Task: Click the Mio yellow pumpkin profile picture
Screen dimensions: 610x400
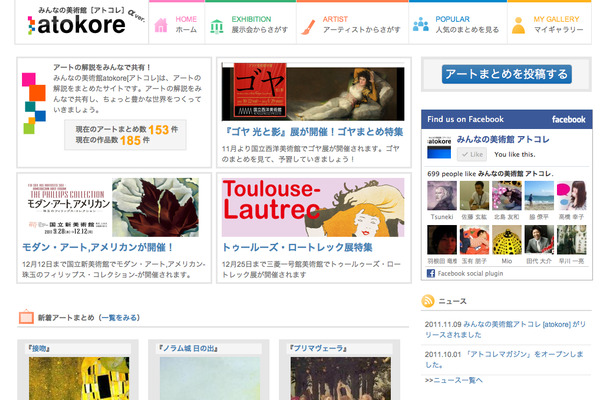Action: 507,240
